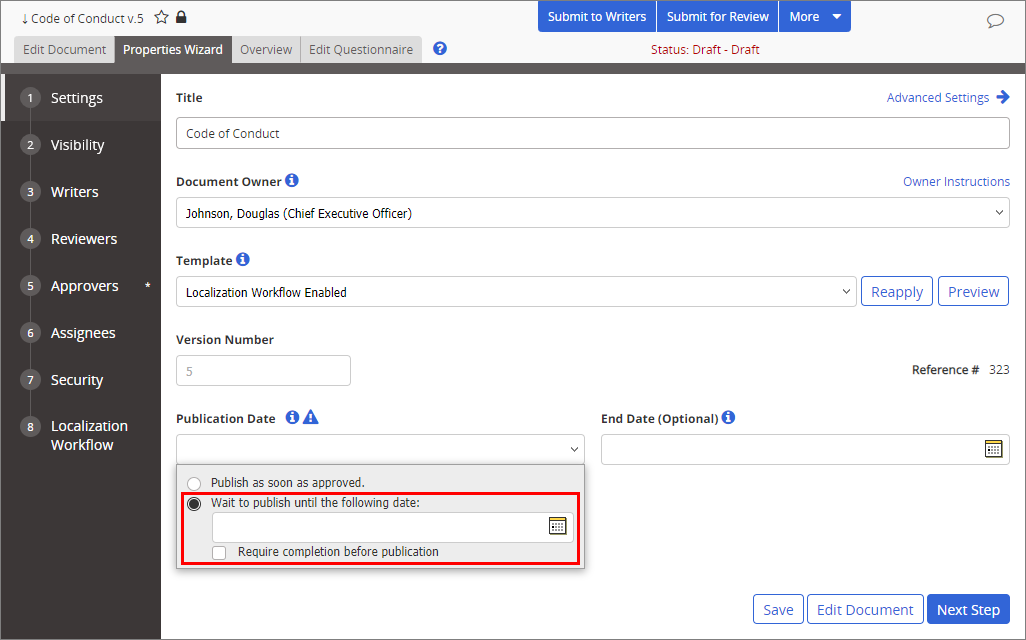Click the End Date input field
Image resolution: width=1026 pixels, height=640 pixels.
(805, 450)
